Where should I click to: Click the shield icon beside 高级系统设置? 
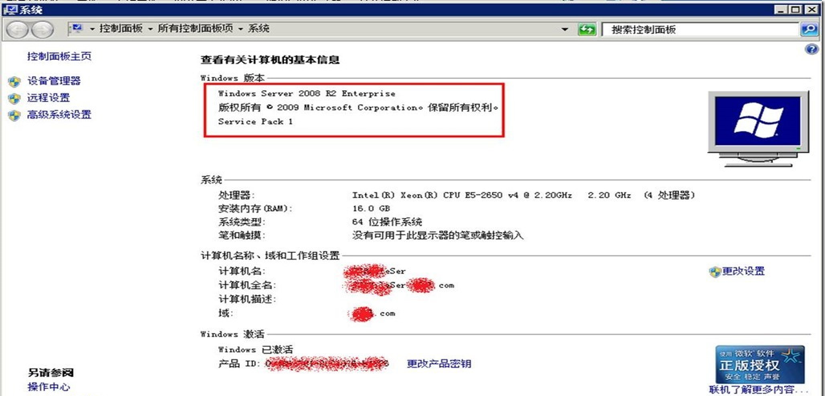(x=14, y=115)
